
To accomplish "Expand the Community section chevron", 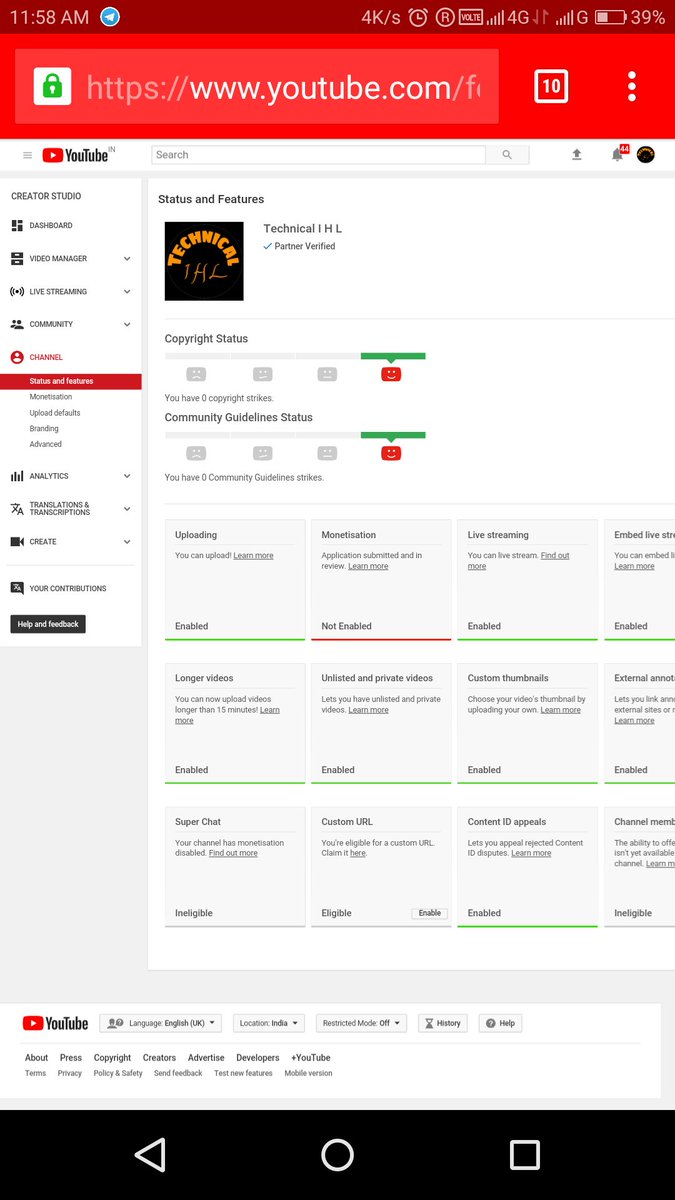I will click(127, 325).
